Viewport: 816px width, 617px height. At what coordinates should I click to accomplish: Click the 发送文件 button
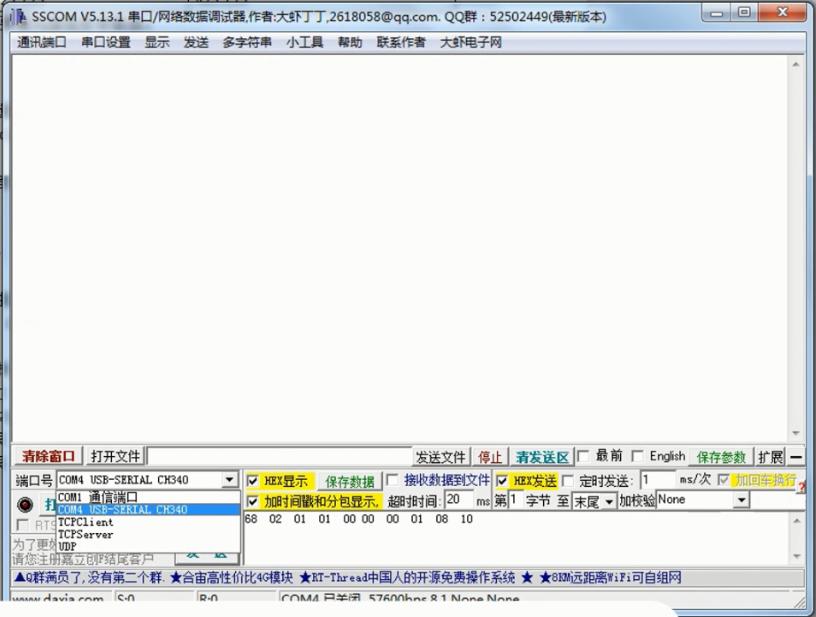coord(441,457)
